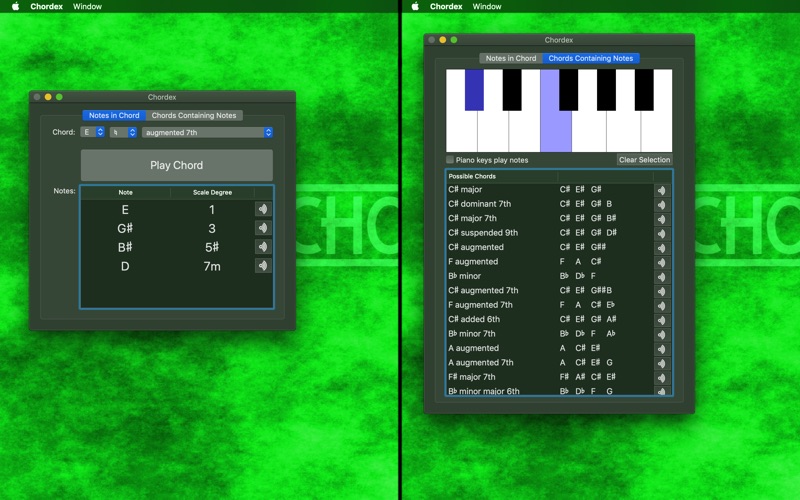This screenshot has height=500, width=800.
Task: Play the B# note speaker icon
Action: click(x=263, y=246)
